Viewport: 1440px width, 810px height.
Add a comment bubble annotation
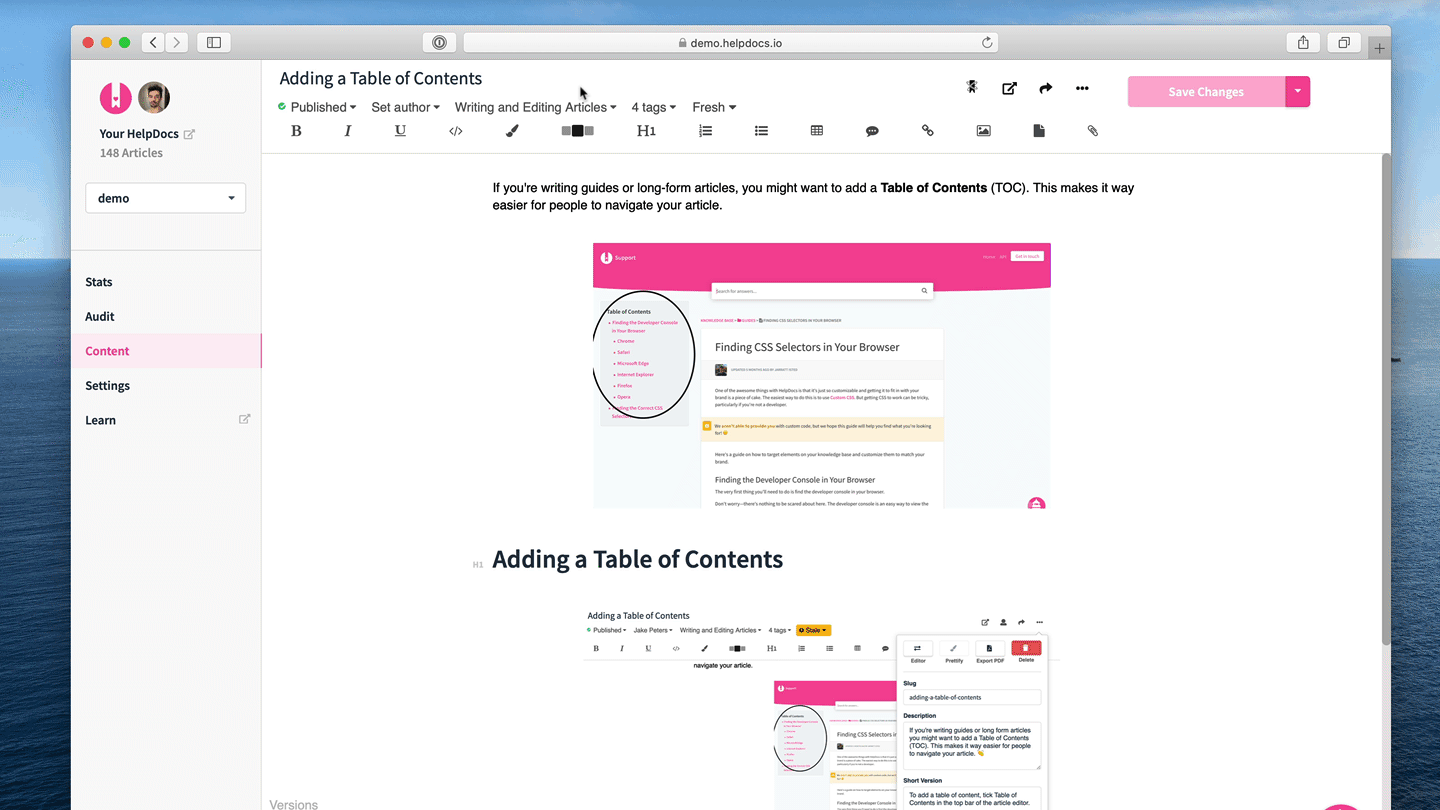click(872, 131)
